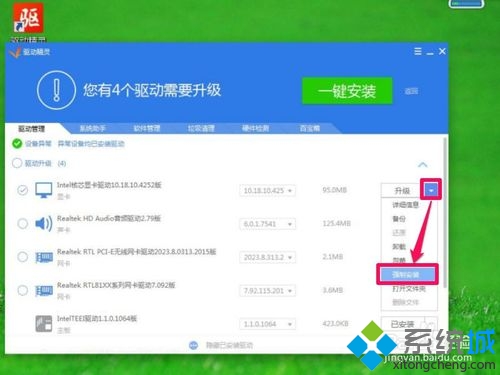Click the 125.4MB size value

coord(336,223)
